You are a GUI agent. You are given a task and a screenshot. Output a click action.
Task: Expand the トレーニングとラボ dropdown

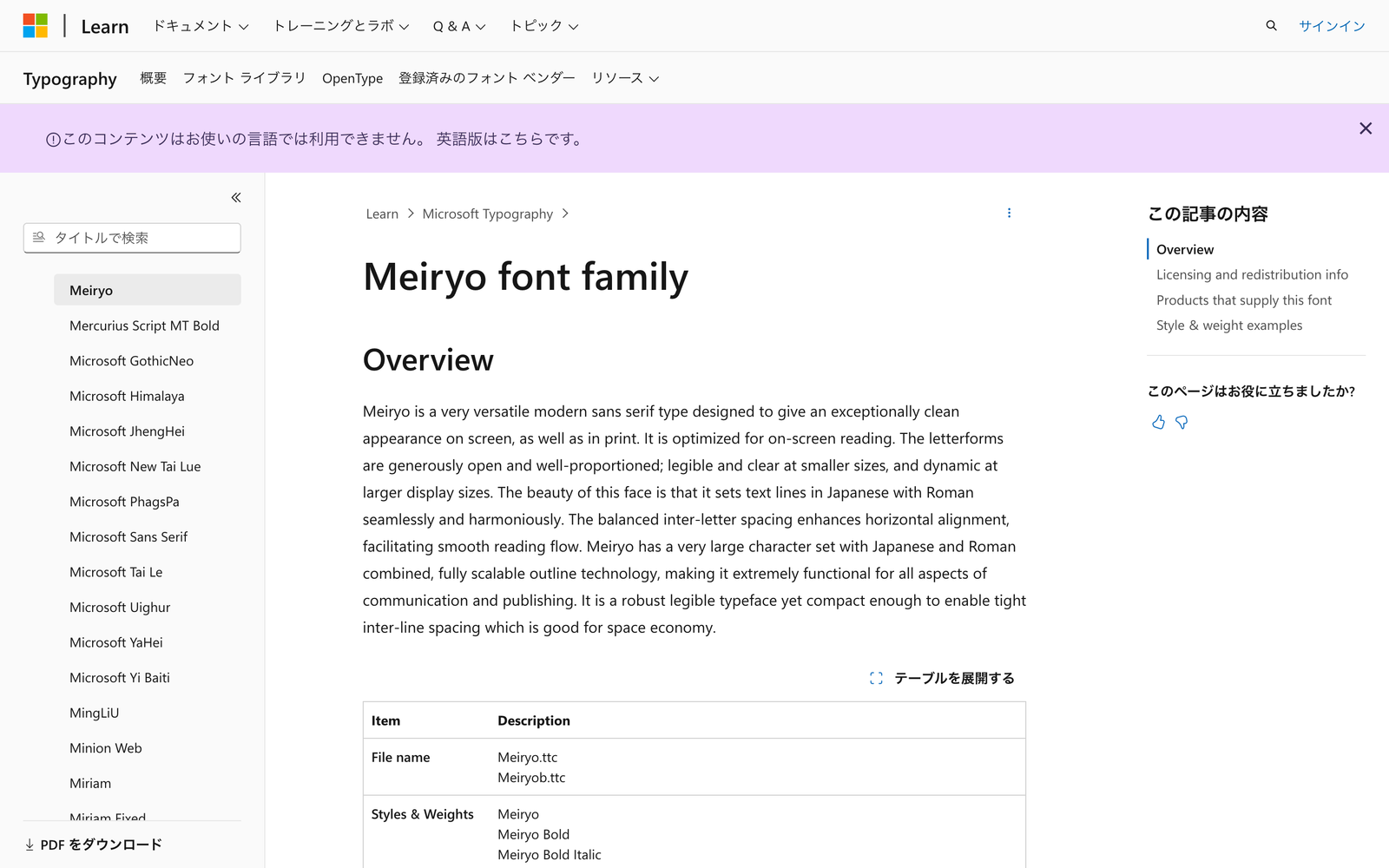click(x=341, y=26)
